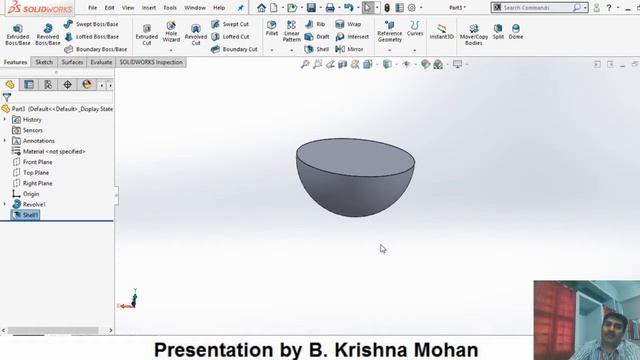Select the Right Plane
This screenshot has height=360, width=640.
[32, 183]
